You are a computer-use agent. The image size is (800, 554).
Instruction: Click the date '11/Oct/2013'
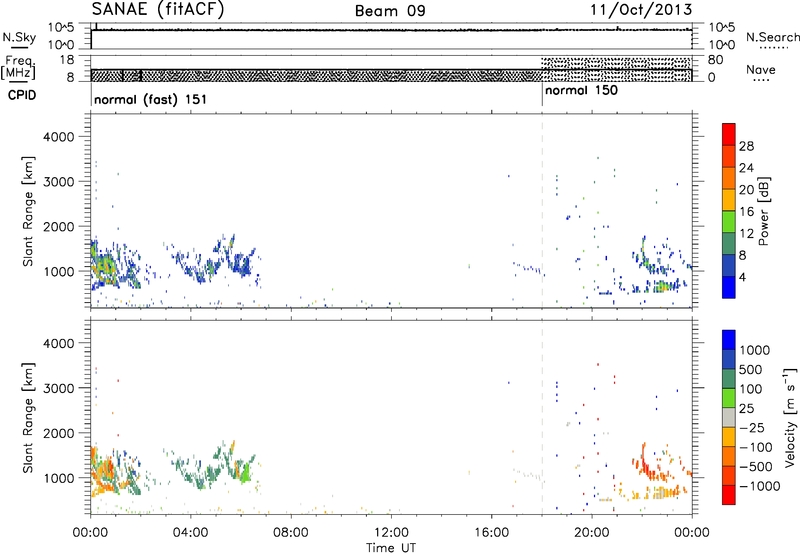tap(641, 10)
